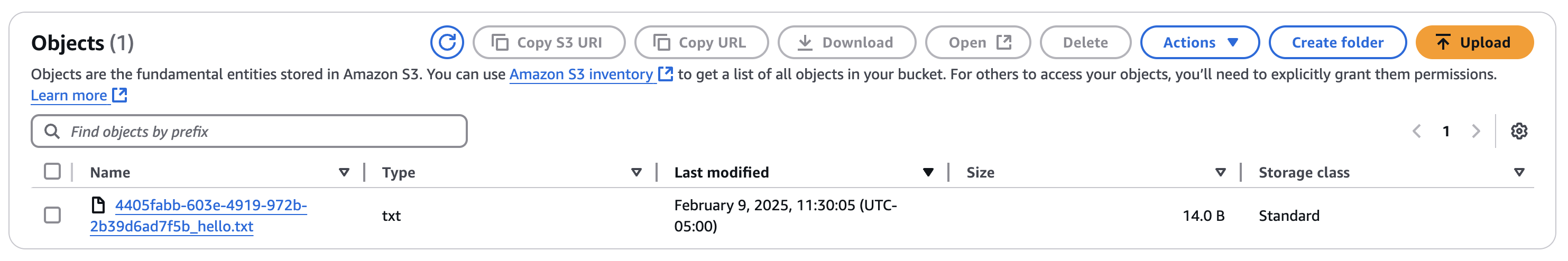Go to previous page arrow

(x=1417, y=131)
